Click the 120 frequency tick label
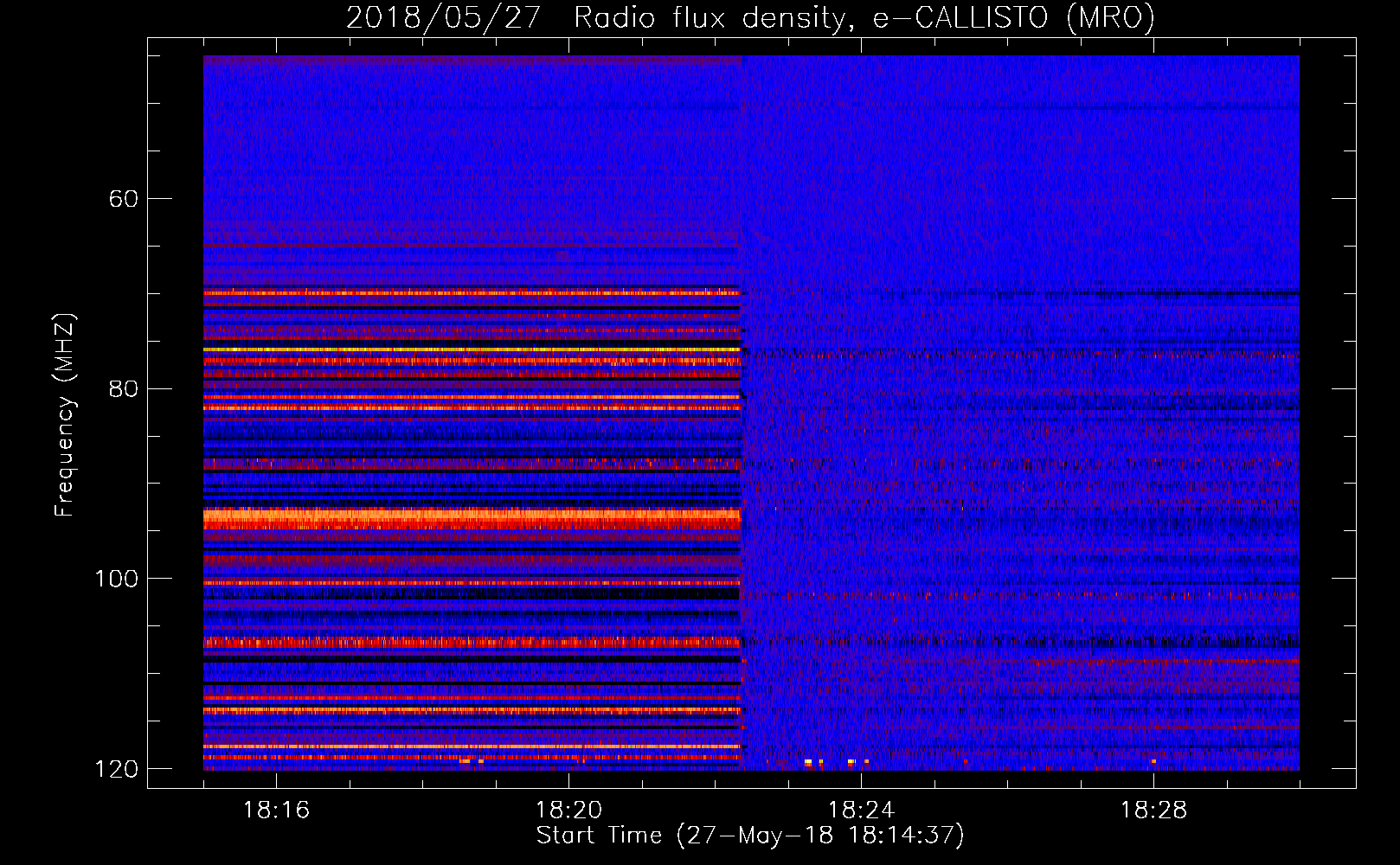The width and height of the screenshot is (1400, 865). (x=116, y=769)
